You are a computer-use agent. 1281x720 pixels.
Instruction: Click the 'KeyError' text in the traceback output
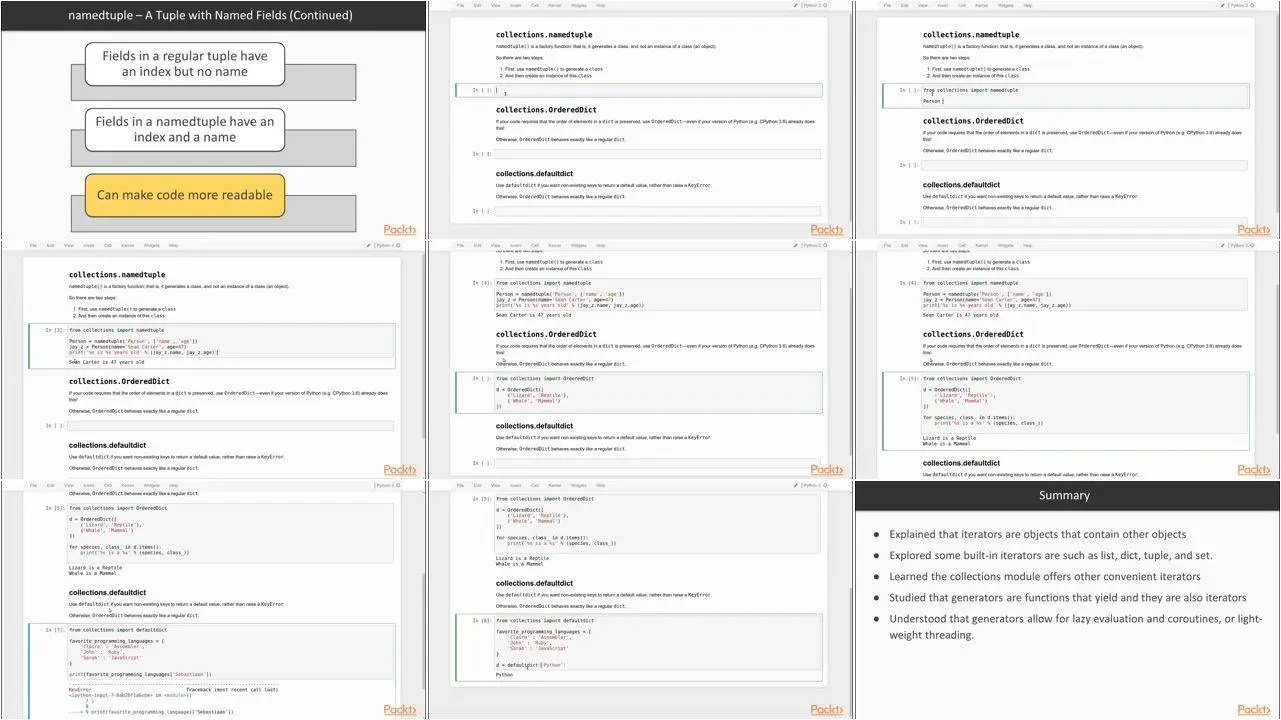tap(80, 689)
